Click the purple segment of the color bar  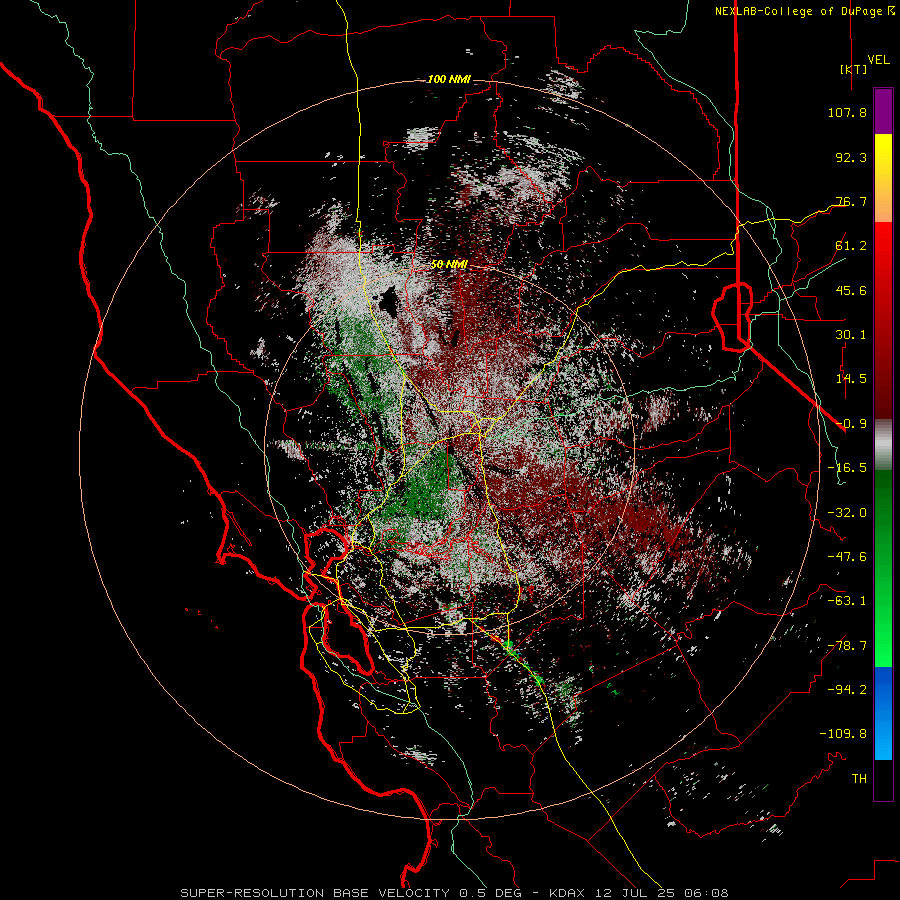pos(883,112)
